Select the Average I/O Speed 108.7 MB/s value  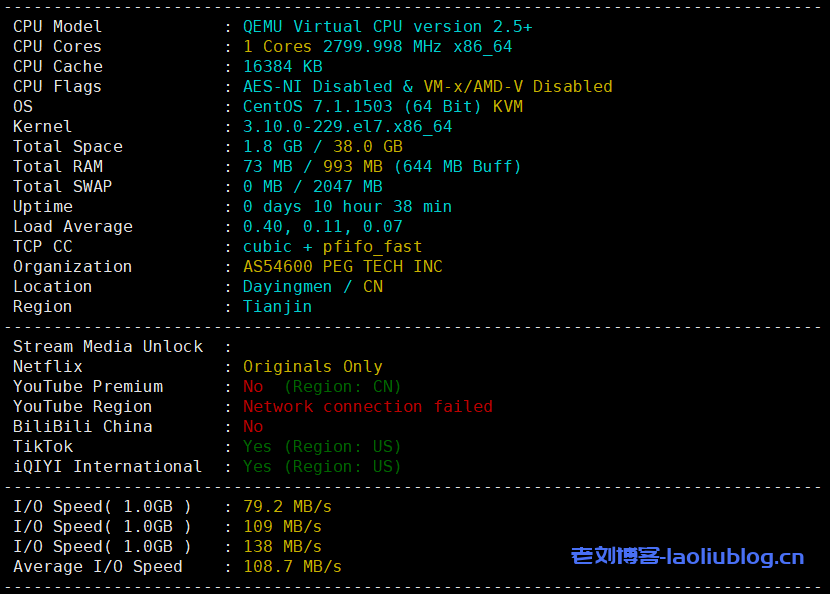pyautogui.click(x=292, y=567)
